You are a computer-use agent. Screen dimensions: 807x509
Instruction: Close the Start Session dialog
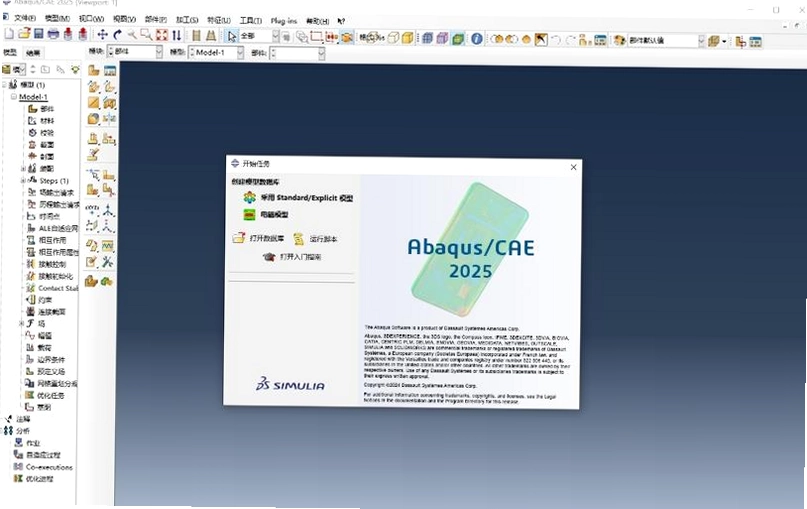(573, 167)
